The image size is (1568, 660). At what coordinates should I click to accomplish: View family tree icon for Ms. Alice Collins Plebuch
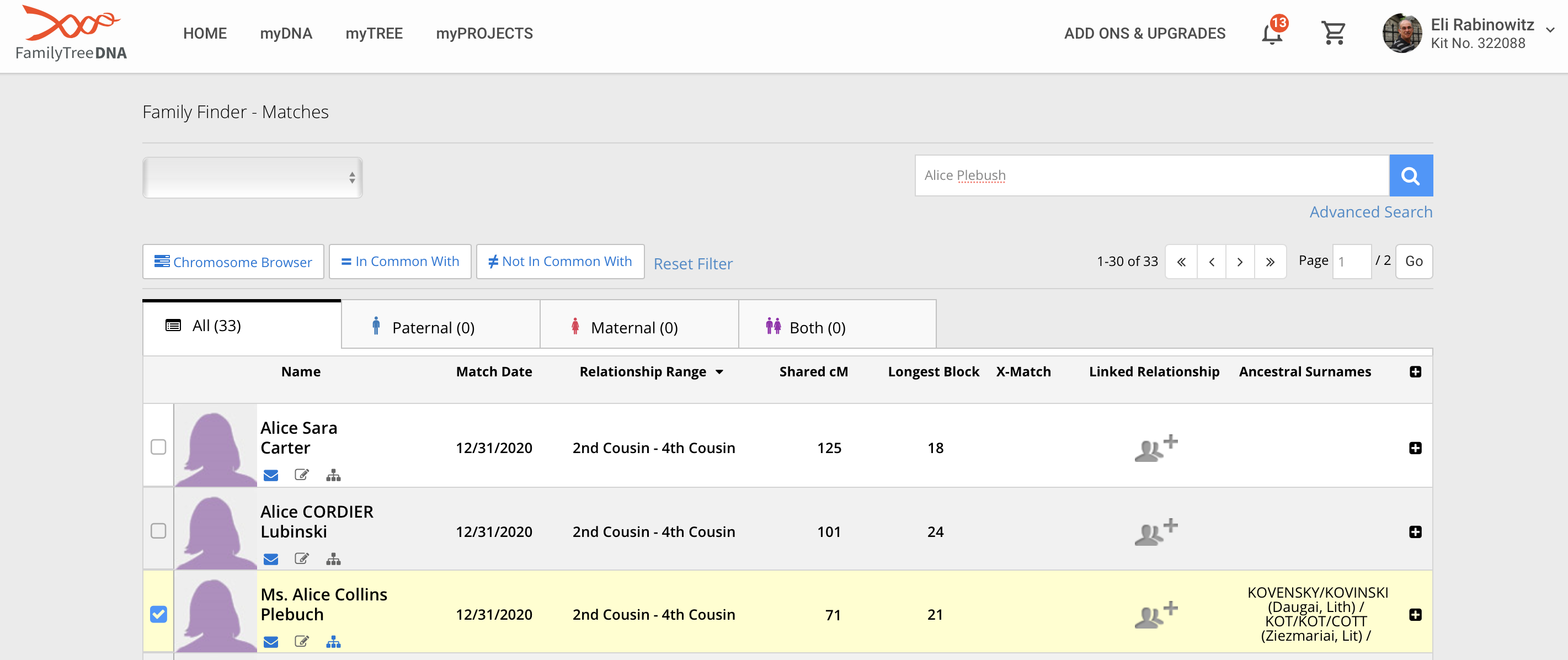point(333,642)
